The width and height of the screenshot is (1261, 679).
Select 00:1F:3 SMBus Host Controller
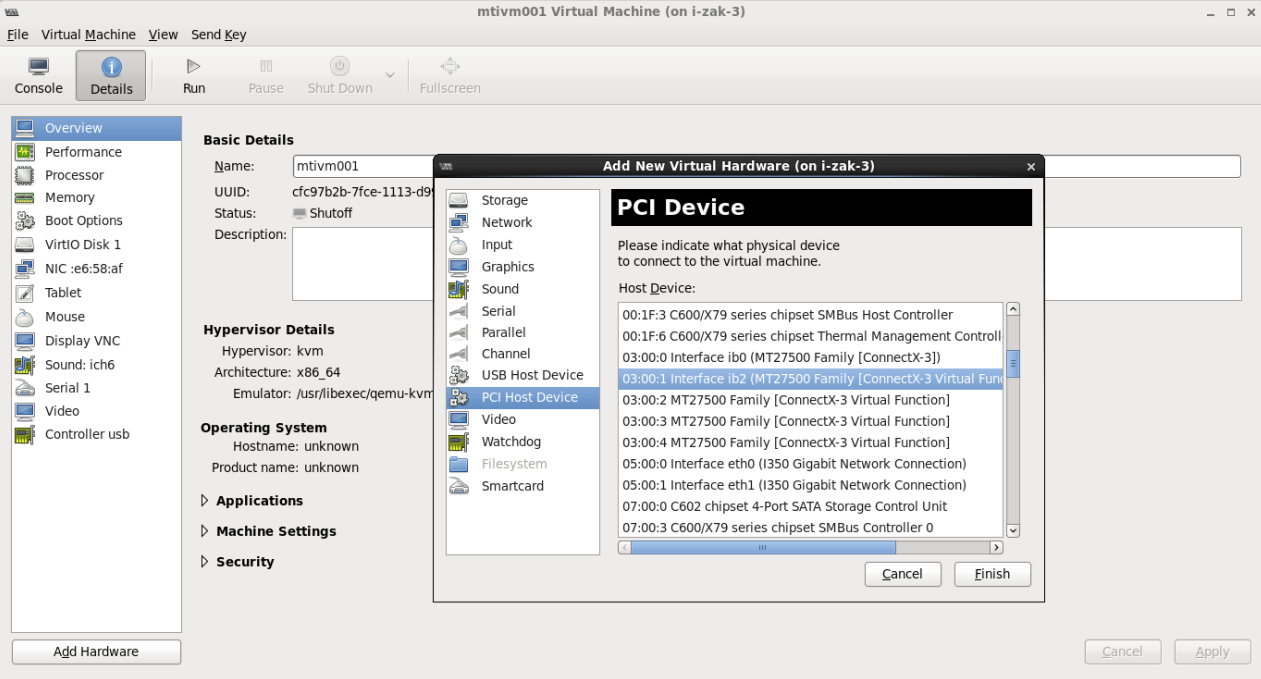(811, 315)
